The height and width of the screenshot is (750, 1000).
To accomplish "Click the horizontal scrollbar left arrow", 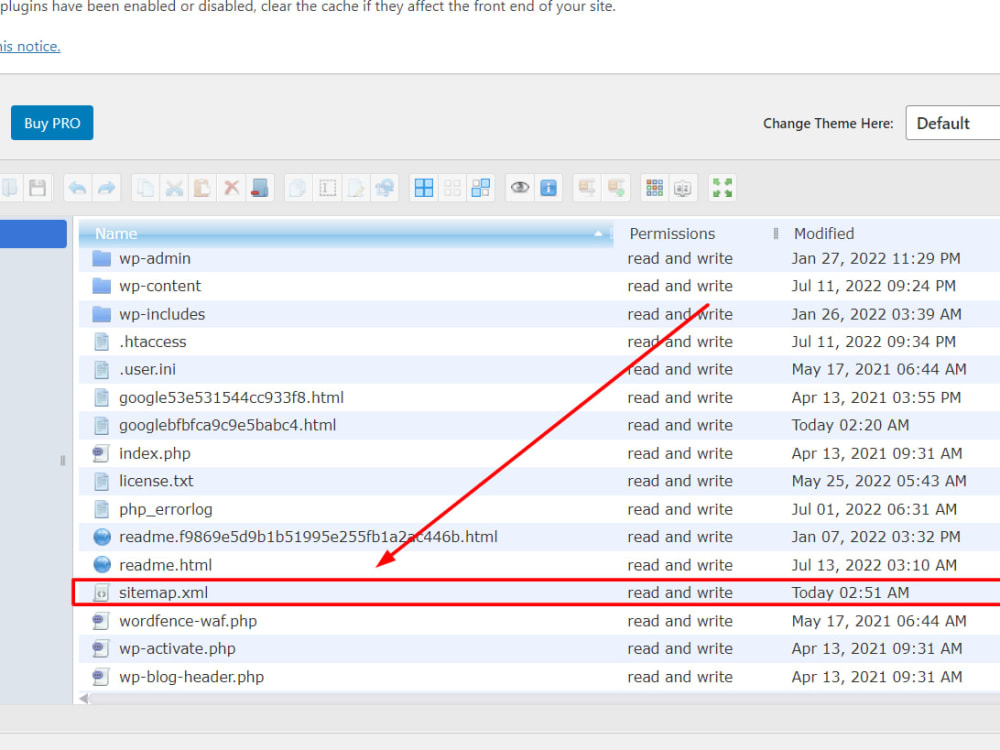I will 84,699.
